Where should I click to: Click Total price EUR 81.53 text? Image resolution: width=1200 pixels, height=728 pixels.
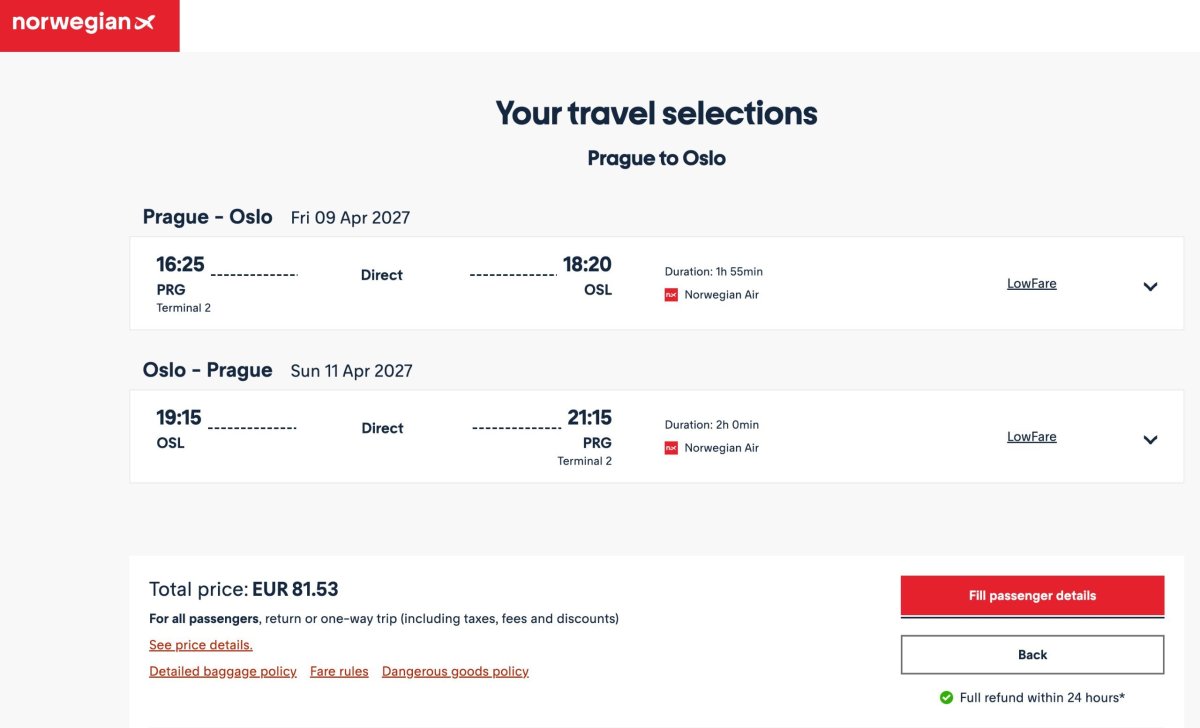(x=244, y=589)
